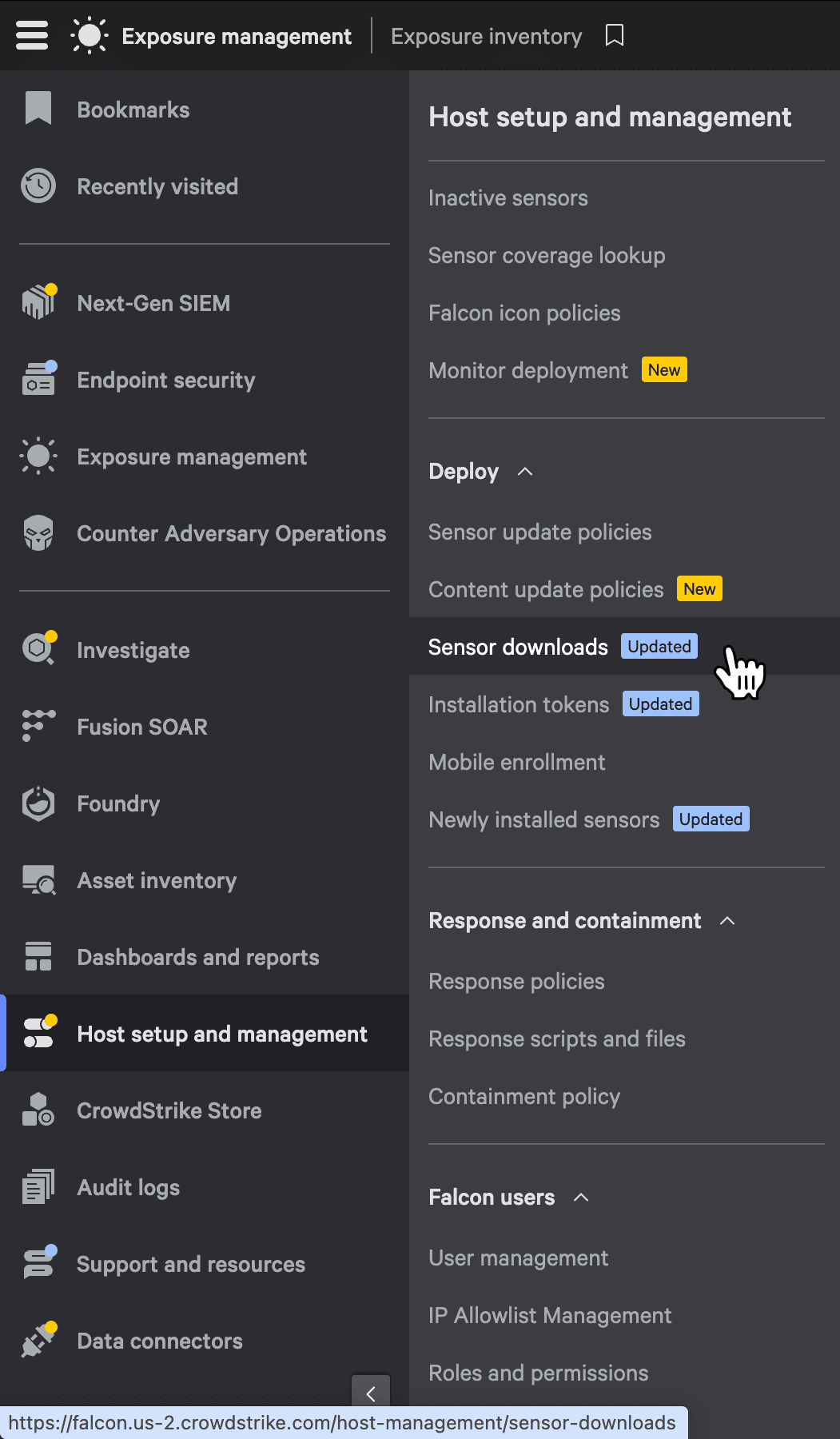Viewport: 840px width, 1439px height.
Task: Select the Next-Gen SIEM icon
Action: (38, 302)
